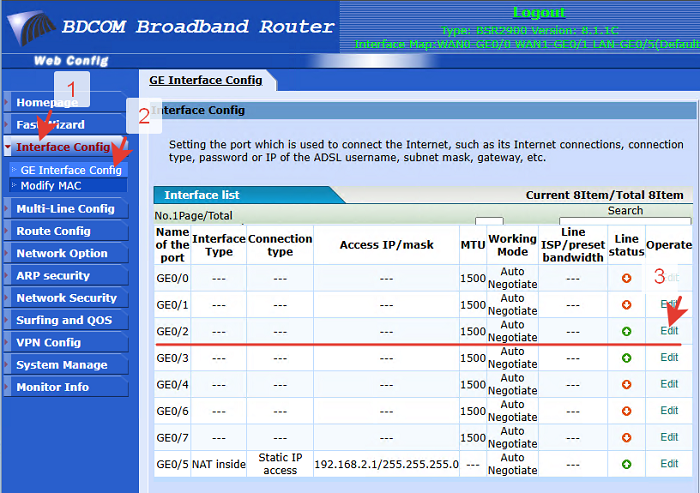Viewport: 700px width, 493px height.
Task: Click the Working Mode column header
Action: [512, 245]
